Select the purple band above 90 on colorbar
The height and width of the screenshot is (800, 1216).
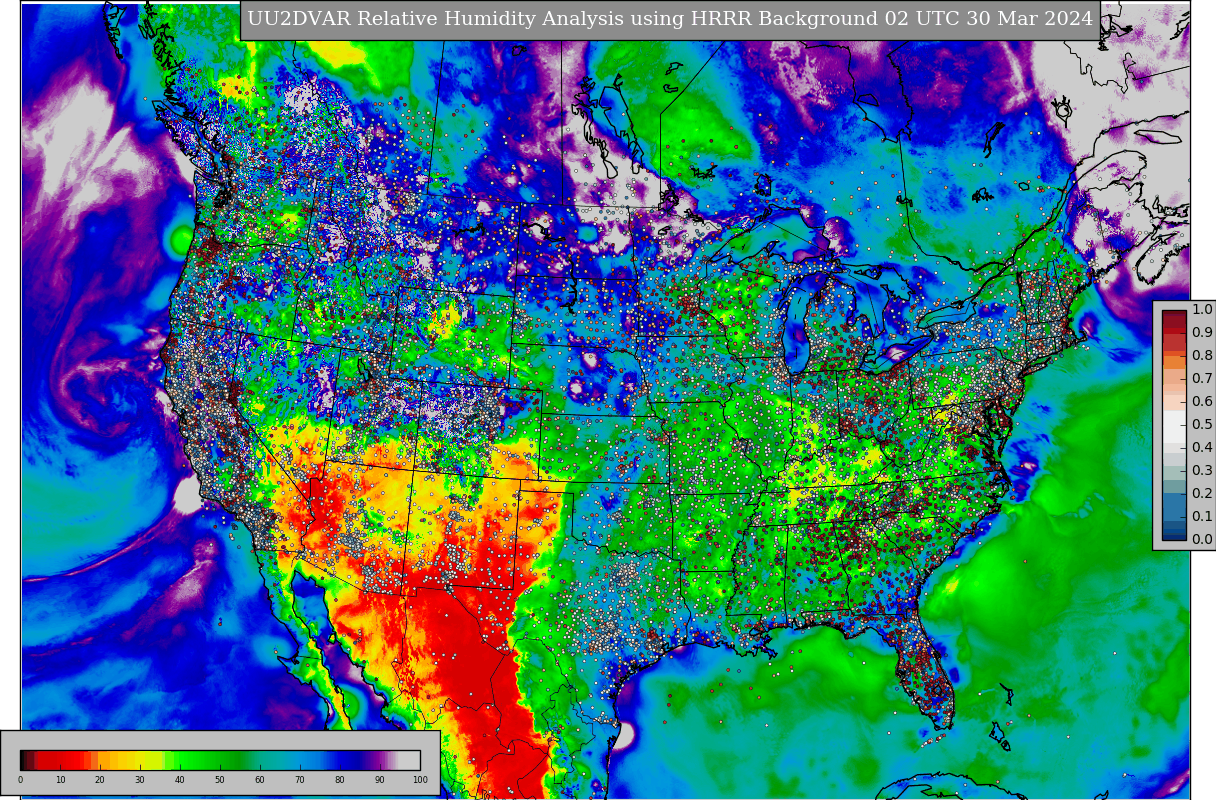(380, 760)
